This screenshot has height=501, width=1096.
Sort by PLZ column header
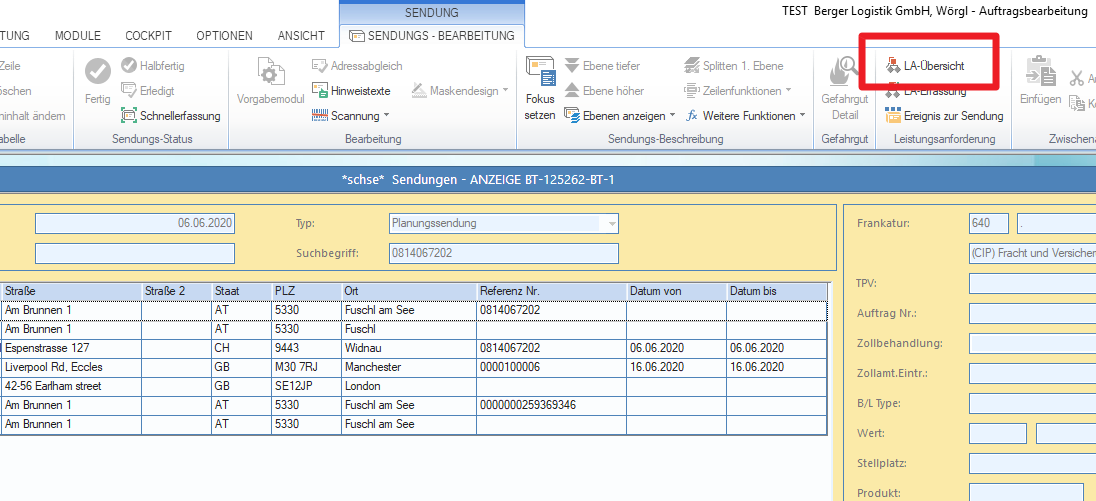(306, 291)
